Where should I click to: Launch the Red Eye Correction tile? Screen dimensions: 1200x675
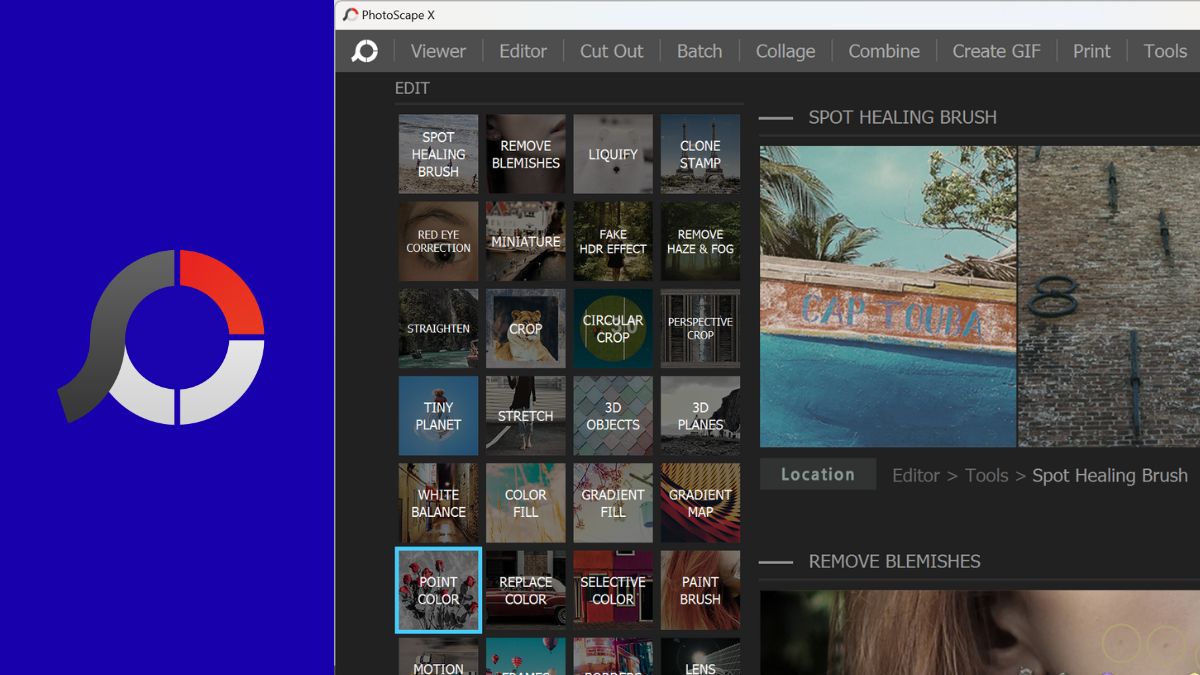tap(438, 241)
